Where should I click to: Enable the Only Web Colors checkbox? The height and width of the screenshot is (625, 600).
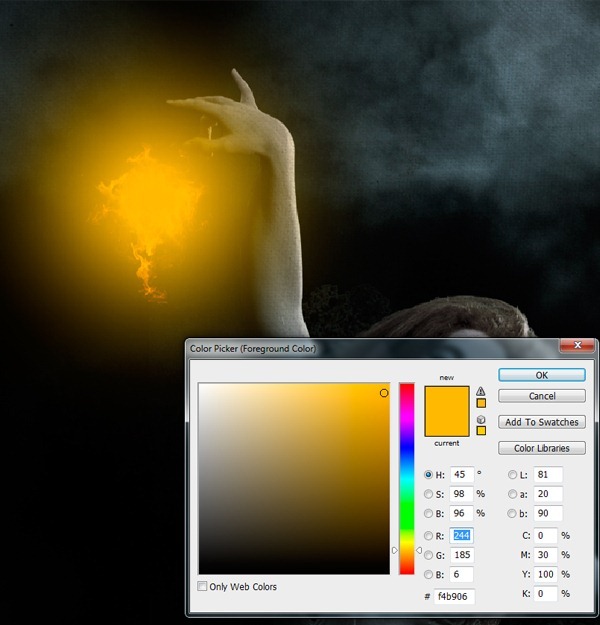pyautogui.click(x=202, y=586)
